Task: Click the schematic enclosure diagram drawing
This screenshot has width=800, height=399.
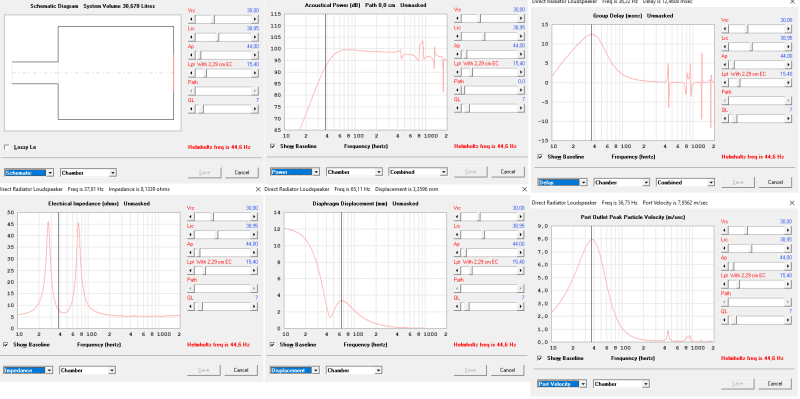Action: click(92, 73)
